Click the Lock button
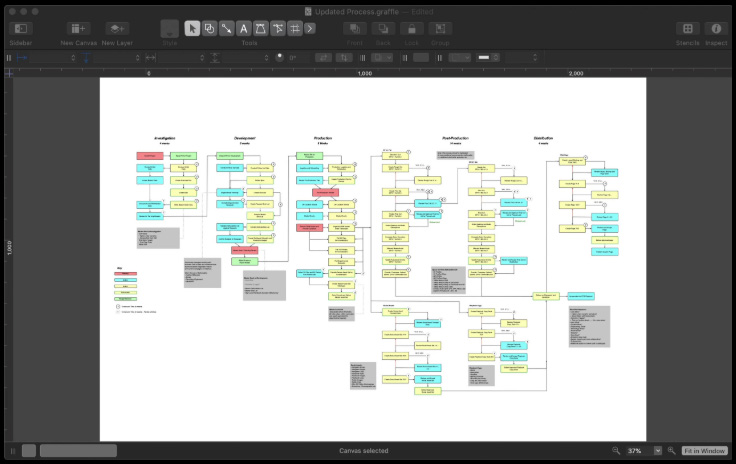 (412, 29)
